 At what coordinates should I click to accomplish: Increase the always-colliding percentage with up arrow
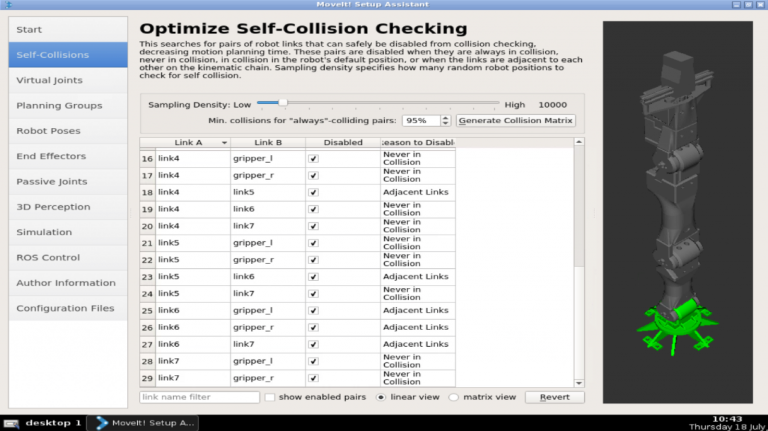click(x=445, y=118)
